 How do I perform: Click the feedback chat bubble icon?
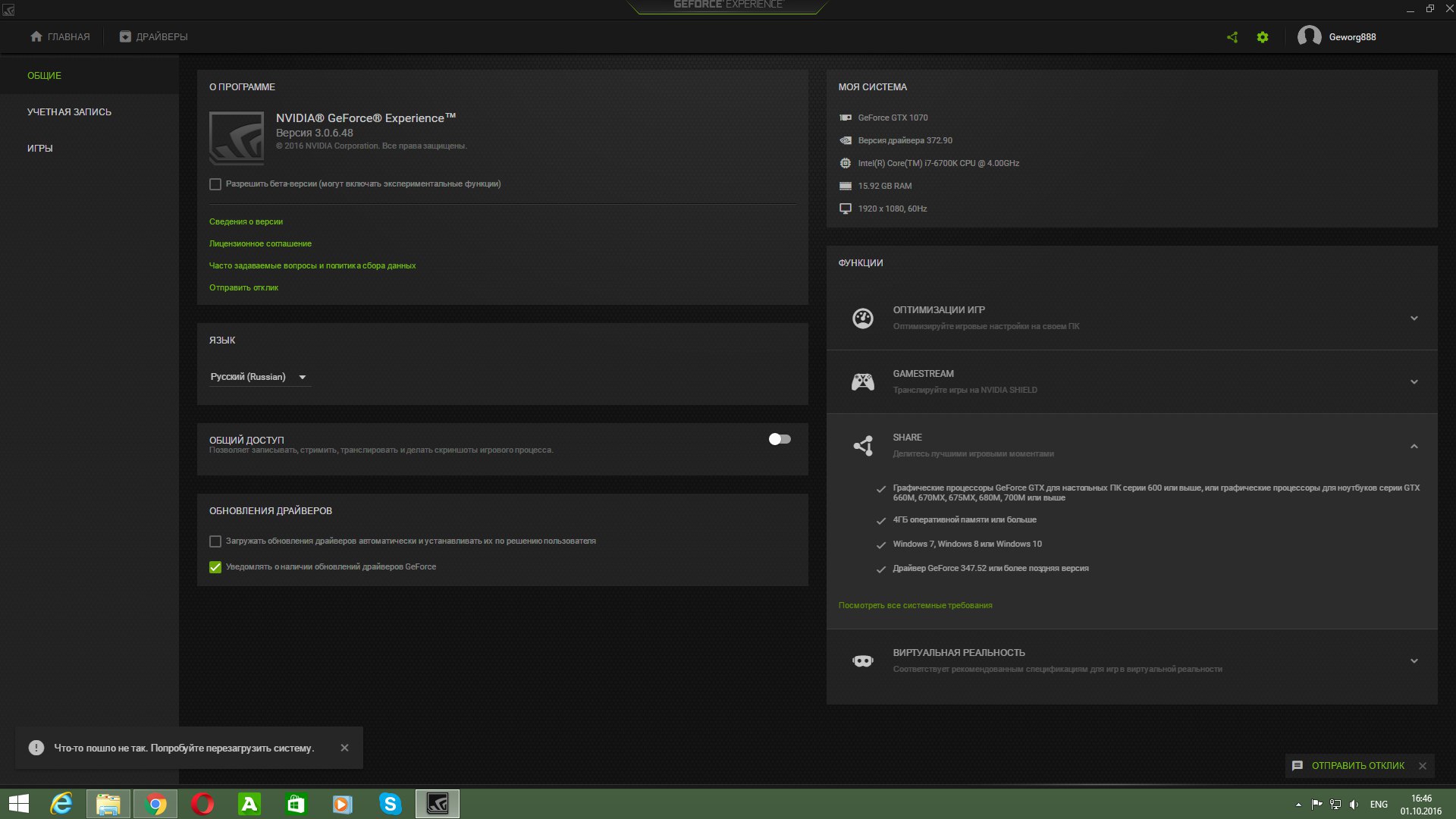point(1298,766)
